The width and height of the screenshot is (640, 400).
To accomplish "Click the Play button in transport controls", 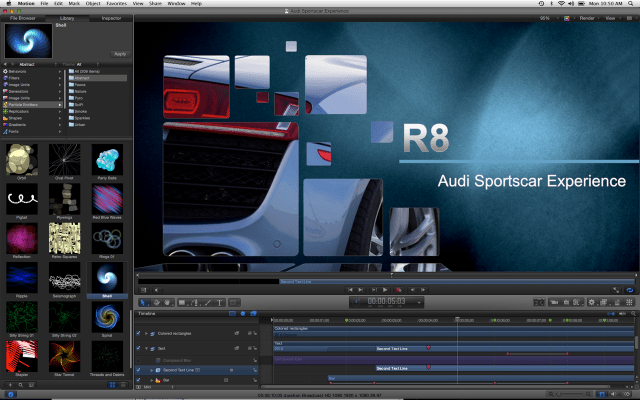I will coord(384,289).
